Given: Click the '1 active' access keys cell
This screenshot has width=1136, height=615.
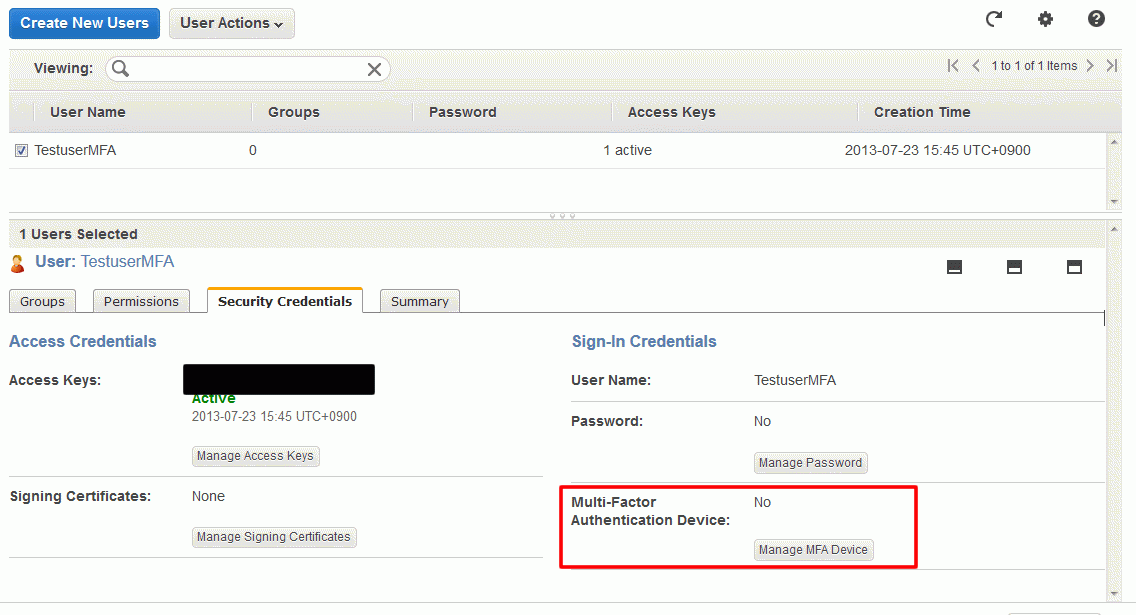Looking at the screenshot, I should tap(627, 151).
